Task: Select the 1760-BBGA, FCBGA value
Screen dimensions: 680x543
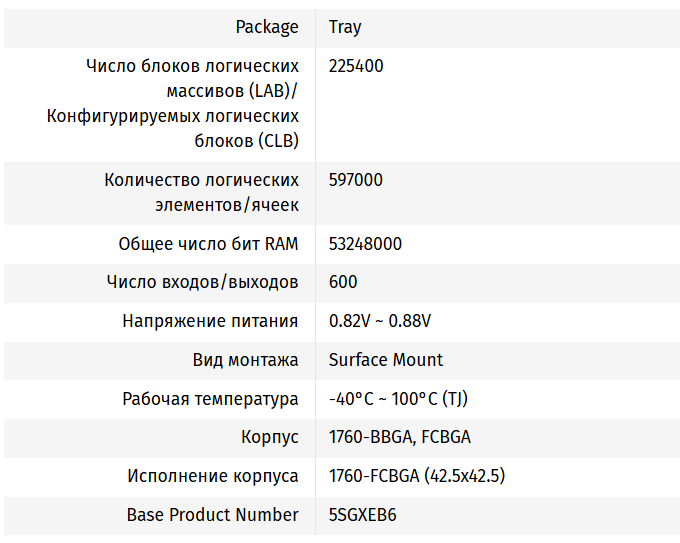Action: (400, 438)
